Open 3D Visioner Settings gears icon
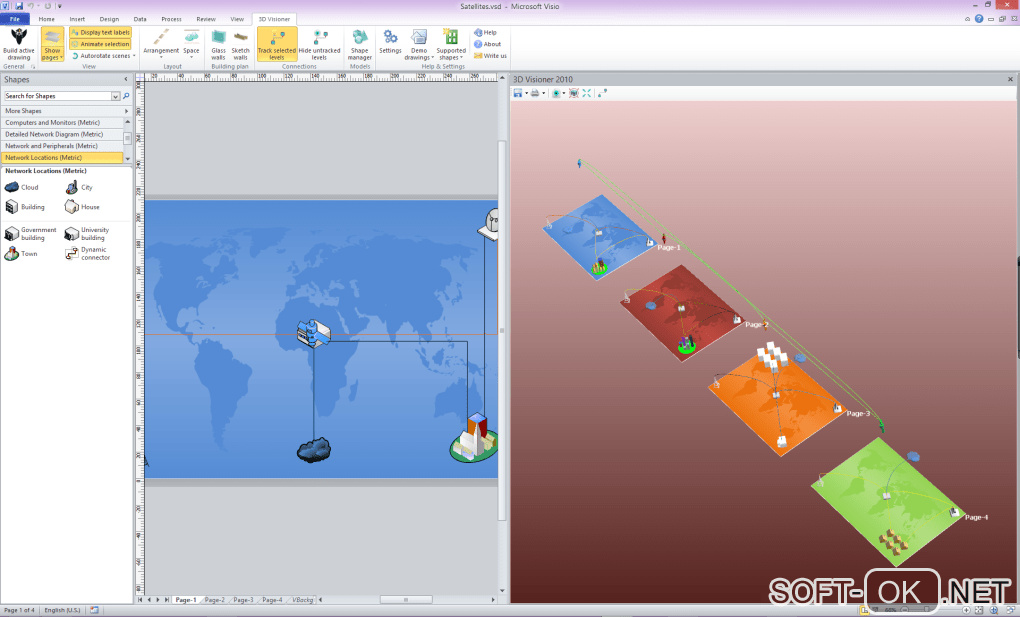Screen dimensions: 1020x617 pyautogui.click(x=390, y=41)
